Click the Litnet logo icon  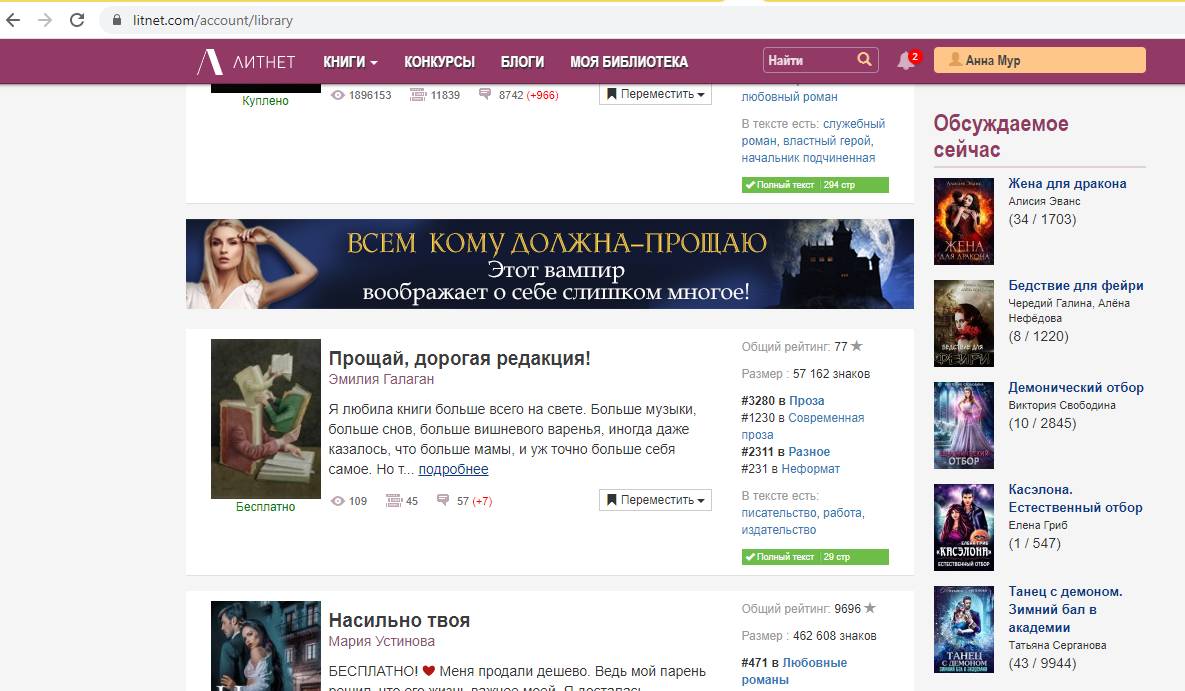(x=210, y=62)
